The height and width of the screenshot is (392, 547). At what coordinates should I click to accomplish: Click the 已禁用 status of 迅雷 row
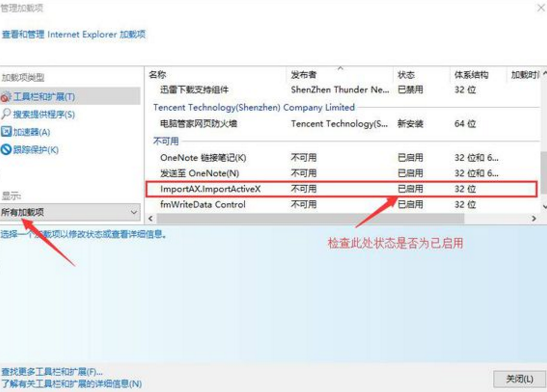coord(410,90)
